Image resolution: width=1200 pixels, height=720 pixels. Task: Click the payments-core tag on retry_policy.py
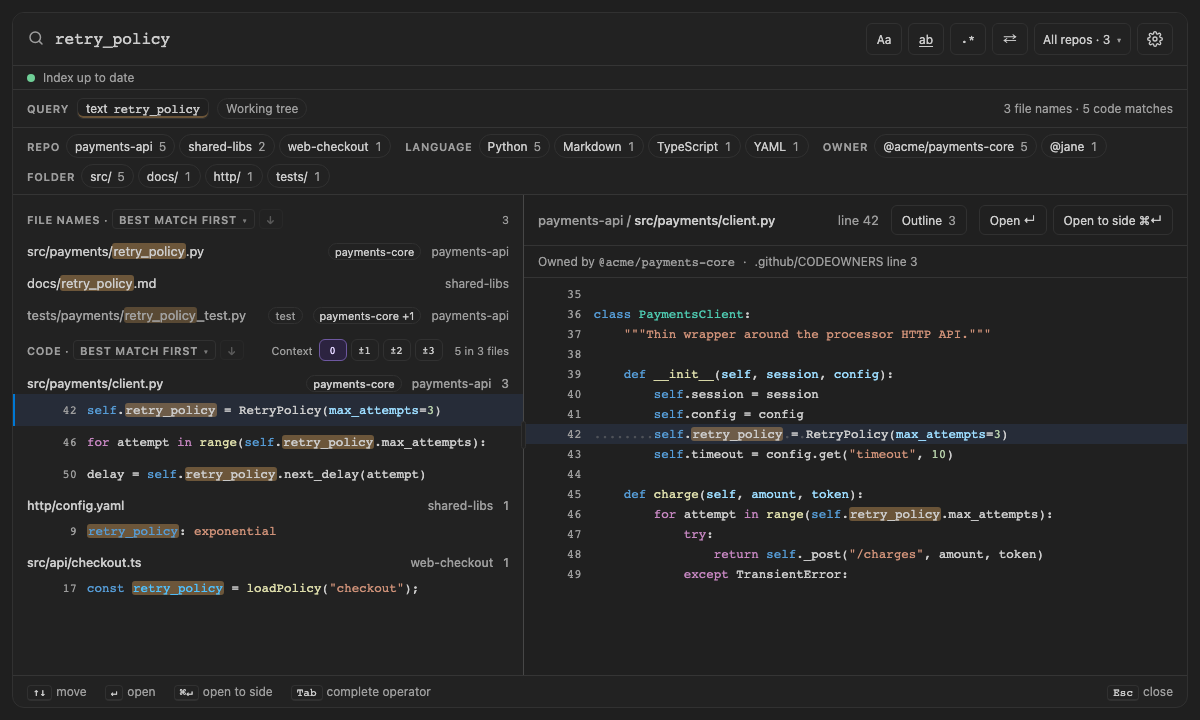tap(375, 252)
